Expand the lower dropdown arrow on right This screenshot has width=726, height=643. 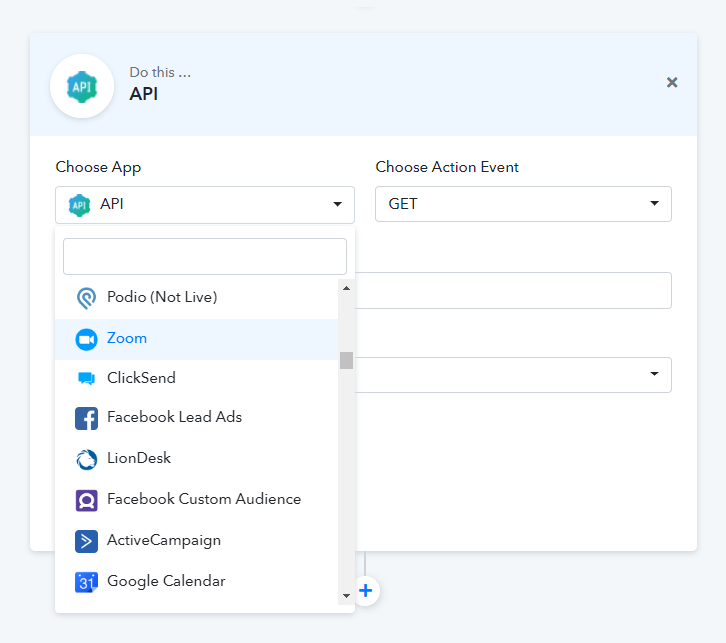tap(654, 374)
